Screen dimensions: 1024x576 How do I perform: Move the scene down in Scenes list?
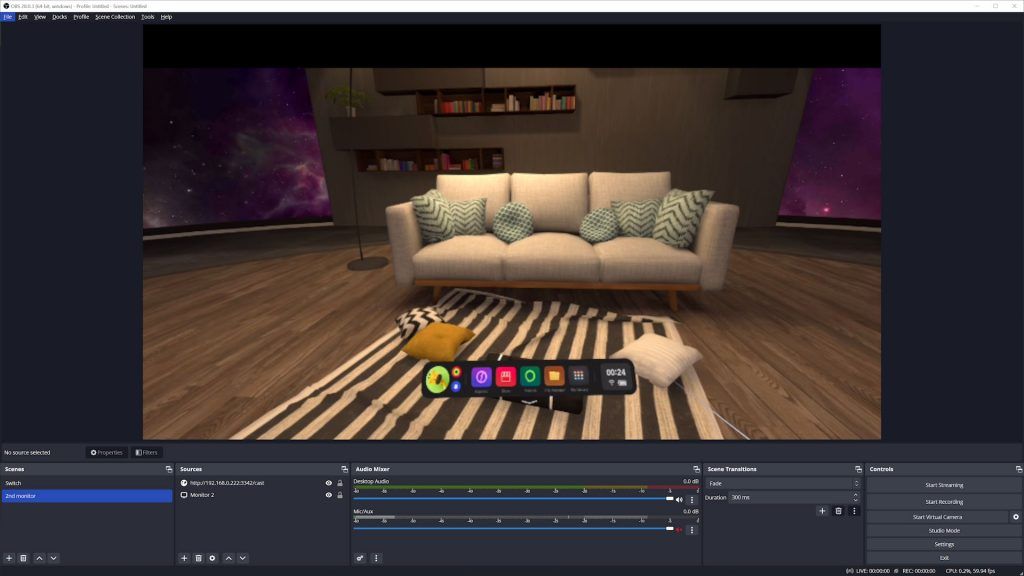(x=54, y=558)
